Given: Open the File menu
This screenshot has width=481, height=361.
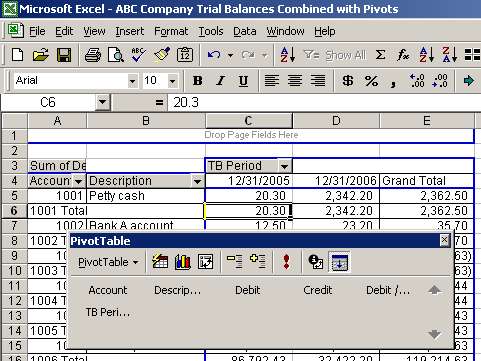Looking at the screenshot, I should 37,31.
